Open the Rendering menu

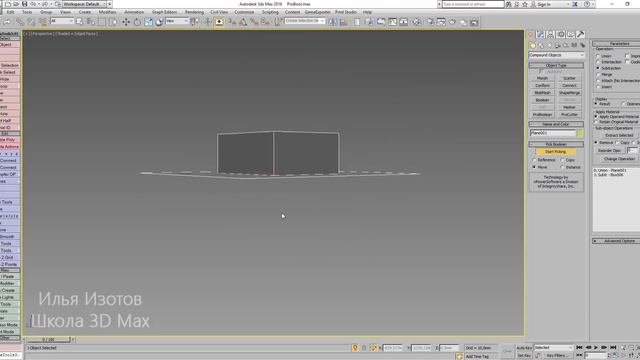[x=194, y=12]
